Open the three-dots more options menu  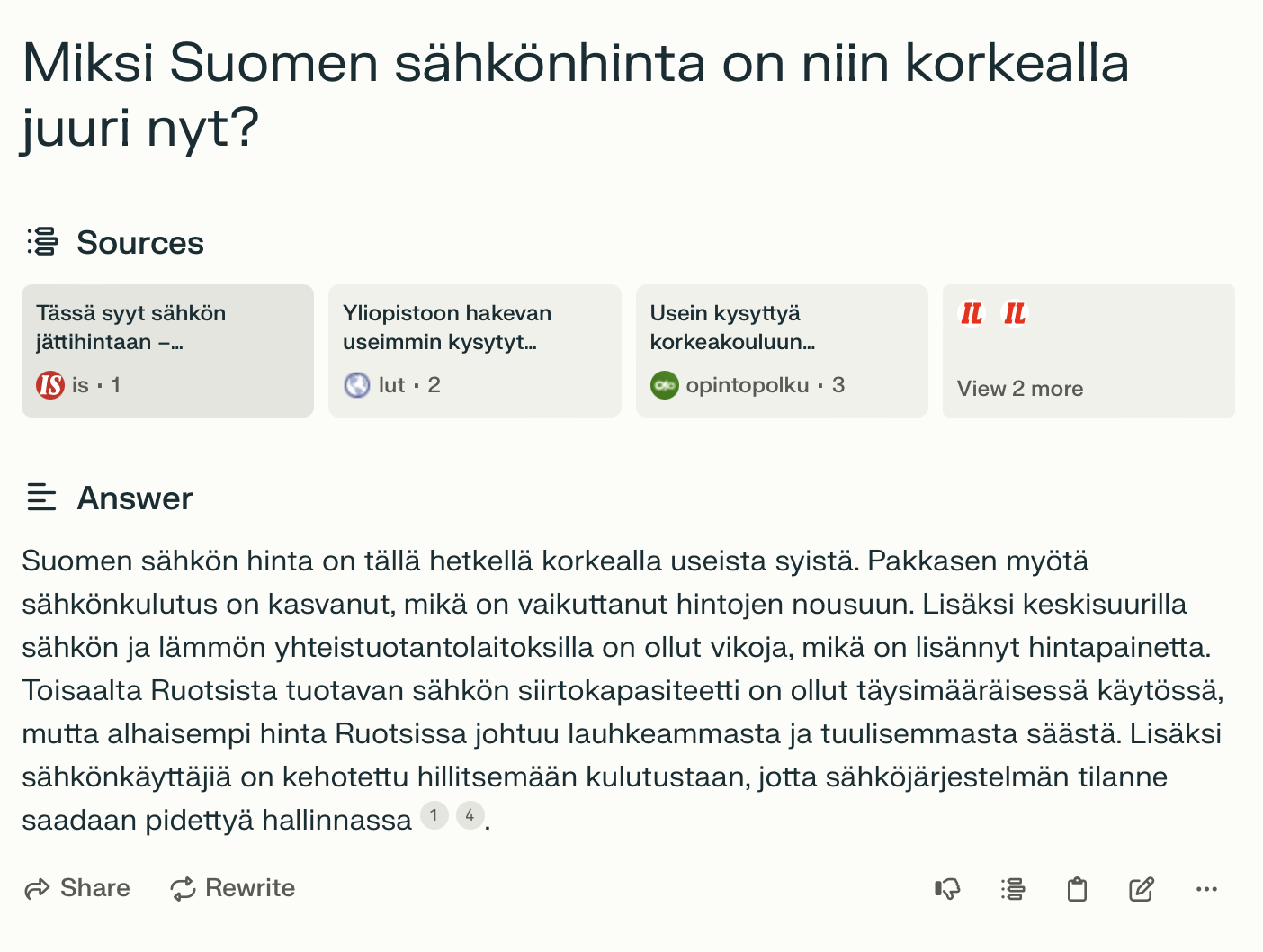pyautogui.click(x=1206, y=889)
